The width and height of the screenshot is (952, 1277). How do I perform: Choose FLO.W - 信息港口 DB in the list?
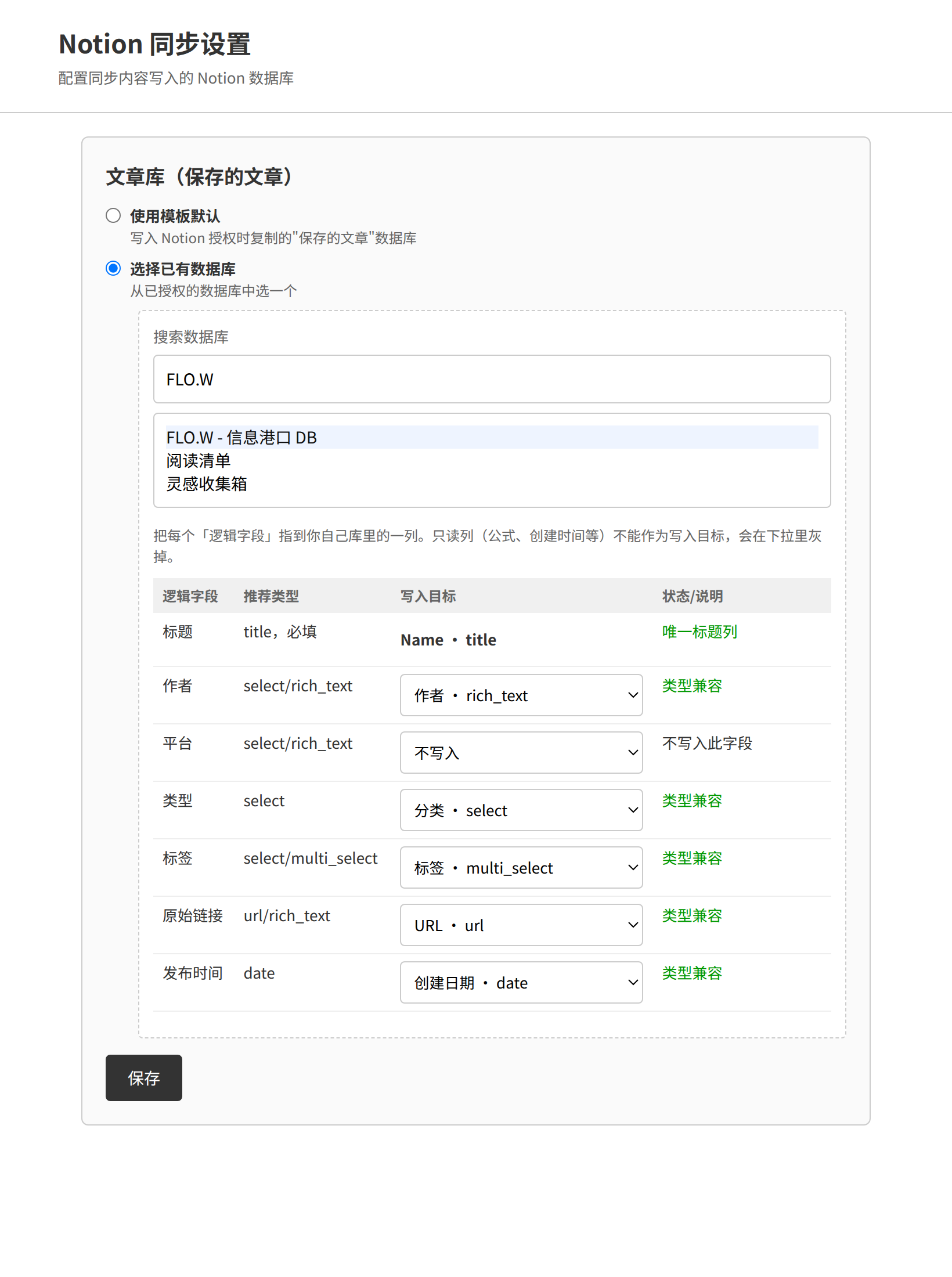pos(492,437)
